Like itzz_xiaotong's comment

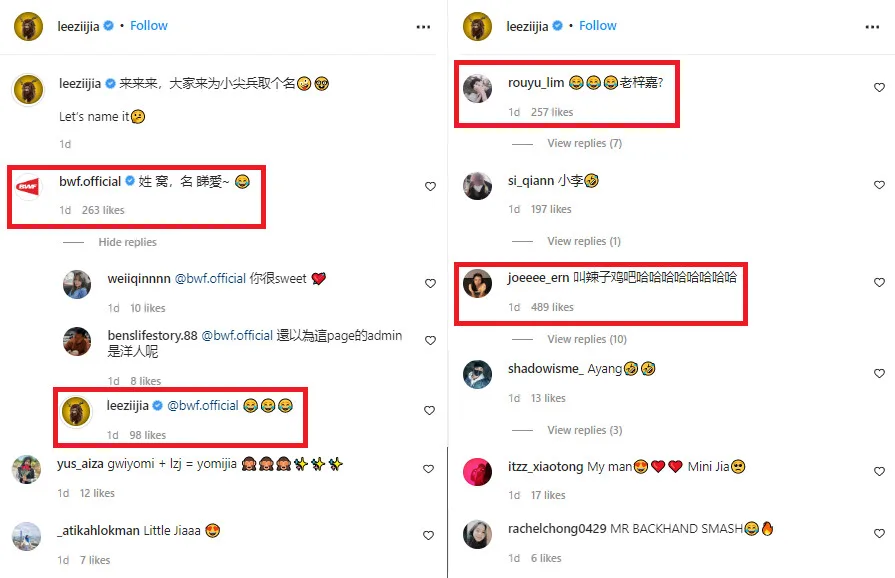[879, 471]
